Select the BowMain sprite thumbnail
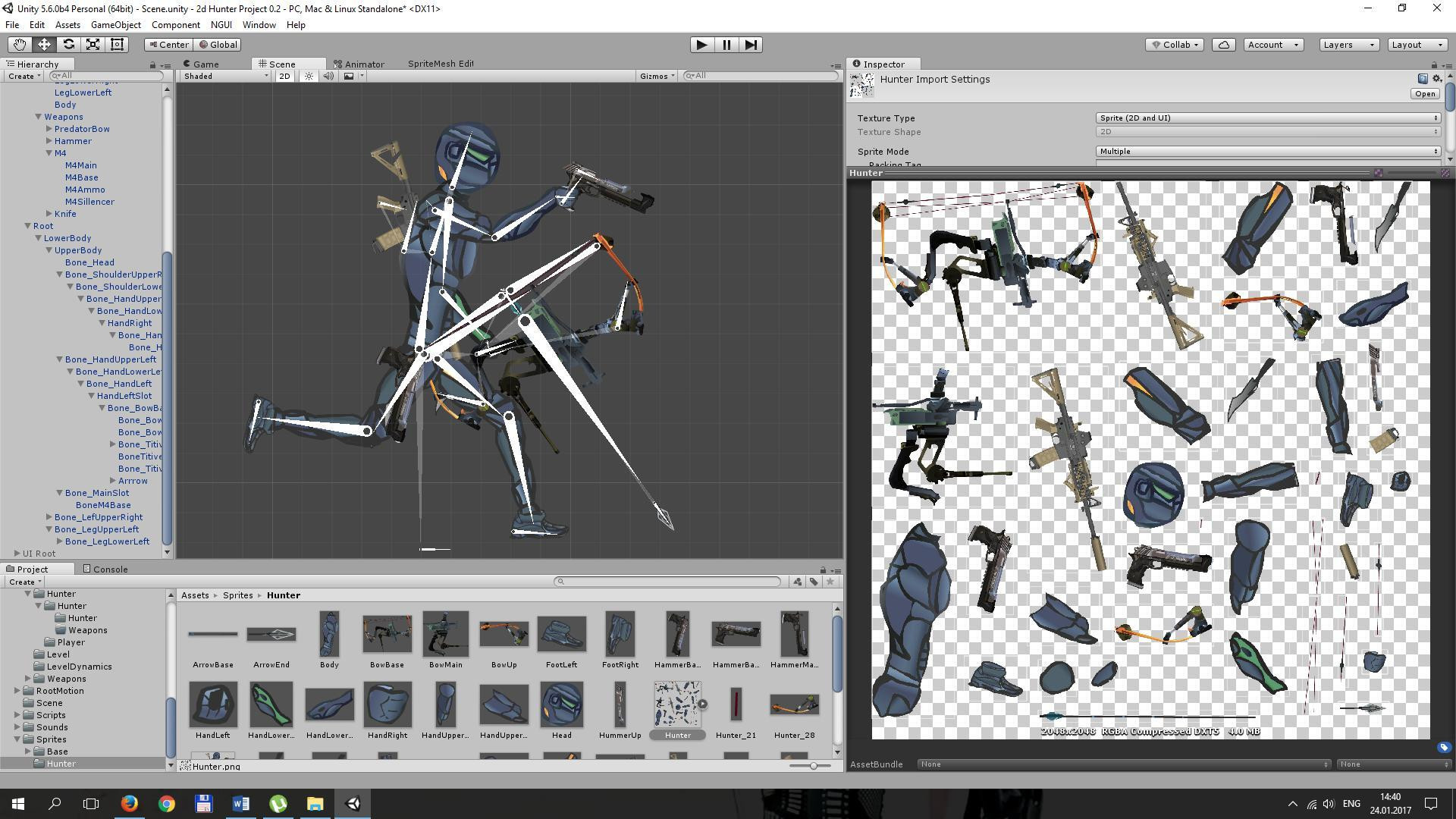Image resolution: width=1456 pixels, height=819 pixels. coord(445,640)
